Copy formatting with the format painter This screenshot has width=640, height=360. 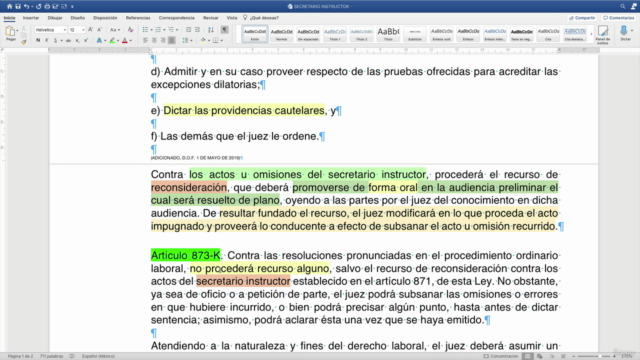click(x=24, y=41)
